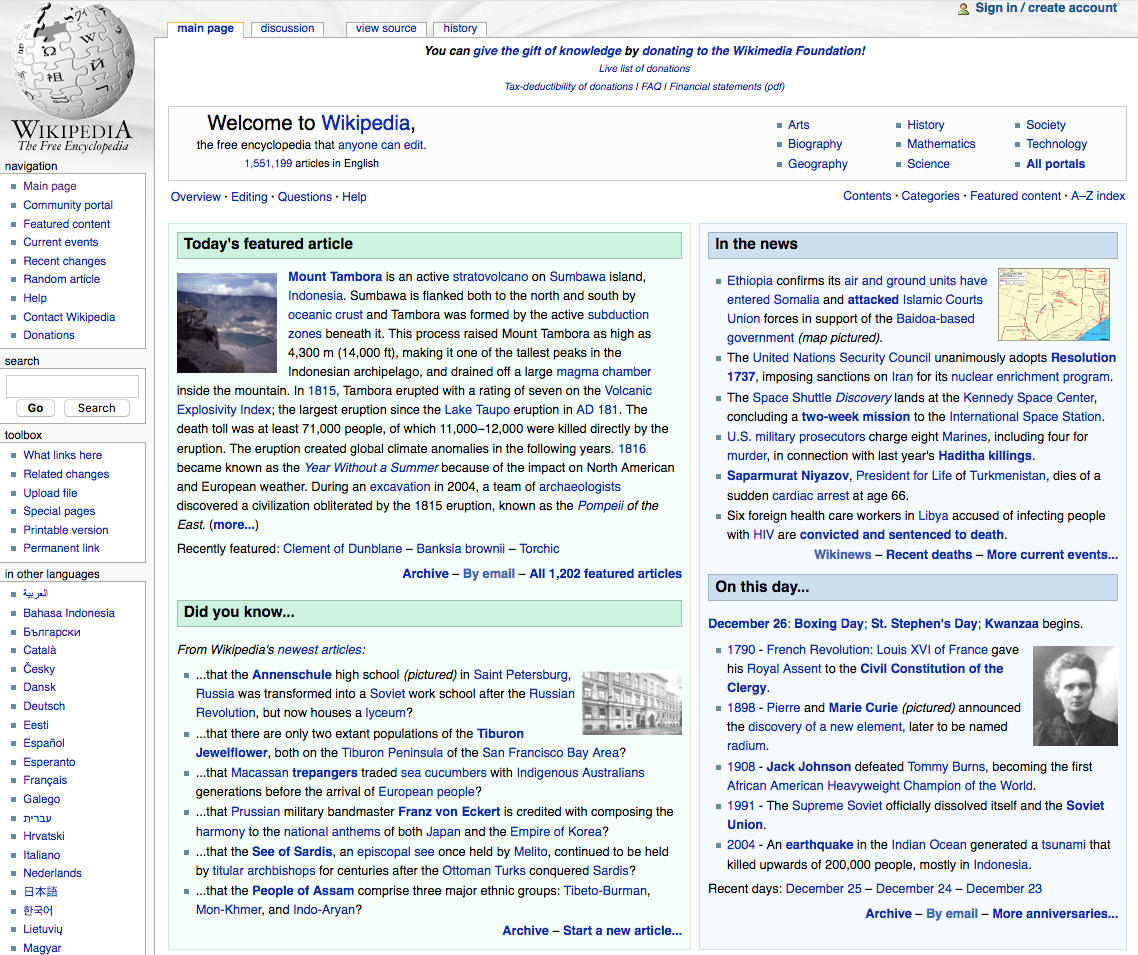Open the Somalia map thumbnail
The image size is (1138, 955).
click(1054, 304)
